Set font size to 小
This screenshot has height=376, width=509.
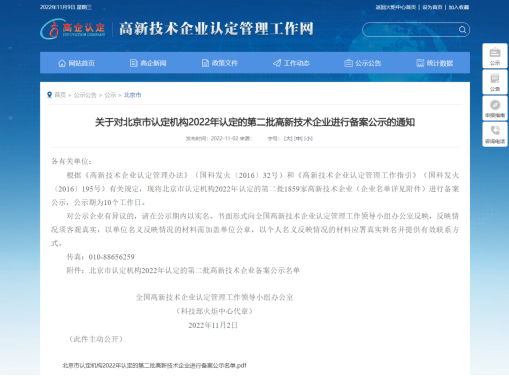tap(308, 138)
